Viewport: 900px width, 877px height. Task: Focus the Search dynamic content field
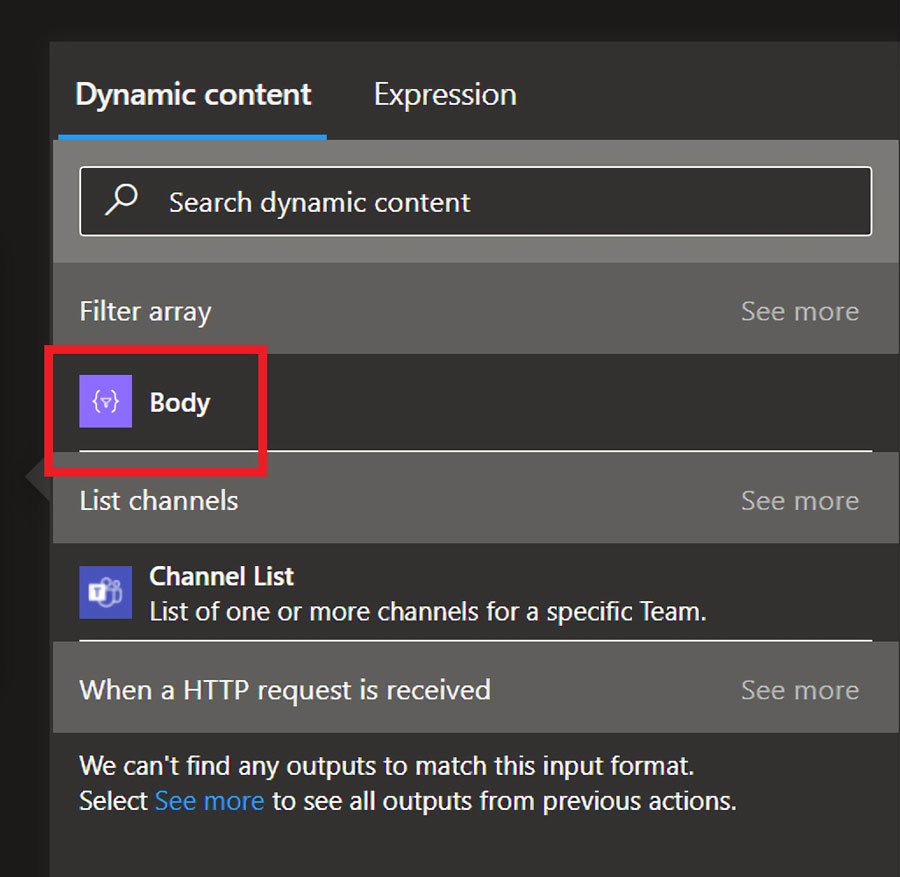point(500,202)
